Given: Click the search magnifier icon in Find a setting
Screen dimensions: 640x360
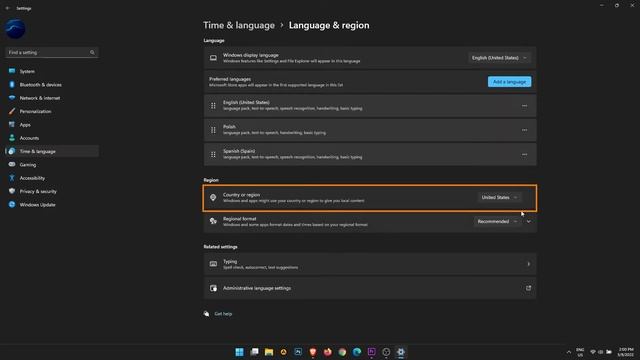Looking at the screenshot, I should click(x=92, y=52).
